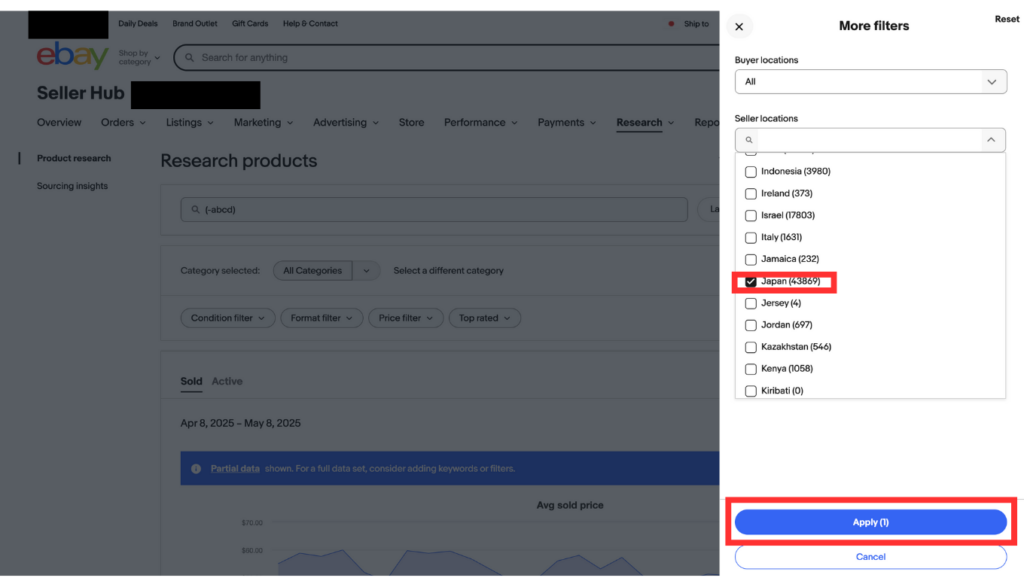Click the research keyword field (-abcd)
This screenshot has height=587, width=1024.
(x=434, y=210)
